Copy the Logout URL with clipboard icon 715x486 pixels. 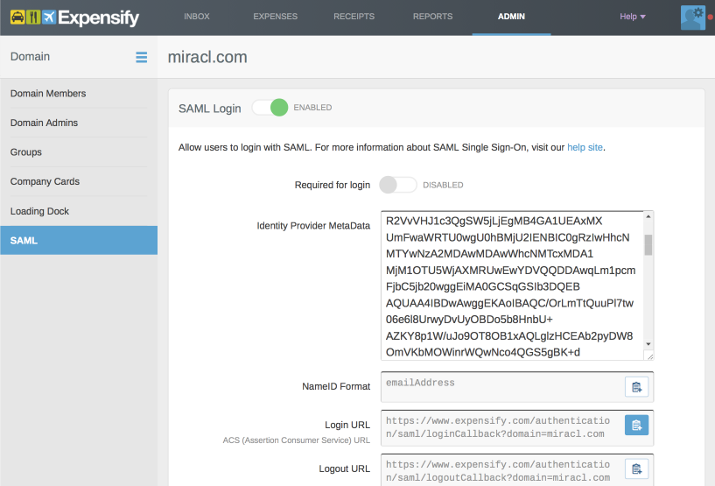[637, 469]
